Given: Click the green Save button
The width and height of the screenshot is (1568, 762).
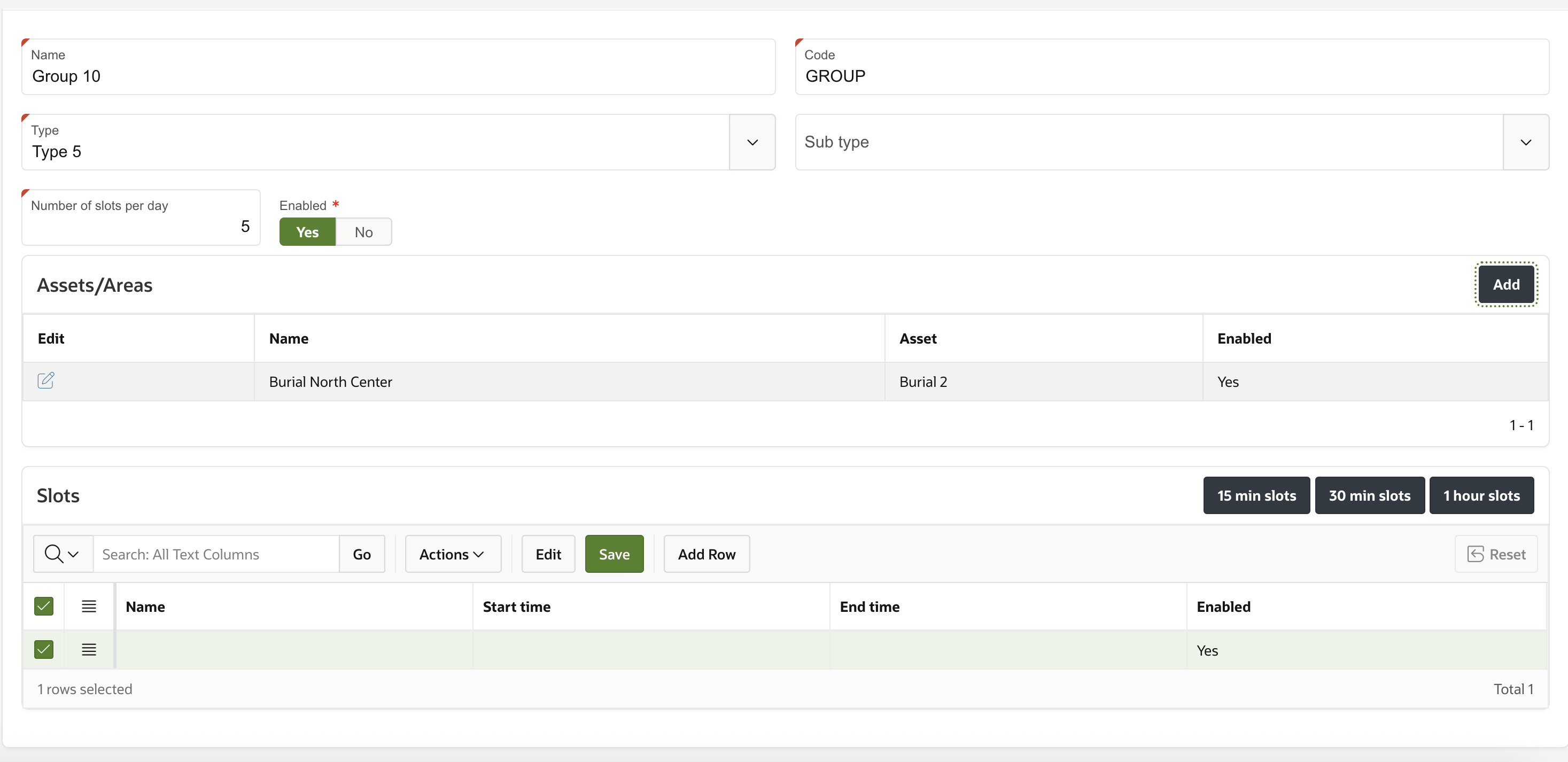Looking at the screenshot, I should click(614, 554).
